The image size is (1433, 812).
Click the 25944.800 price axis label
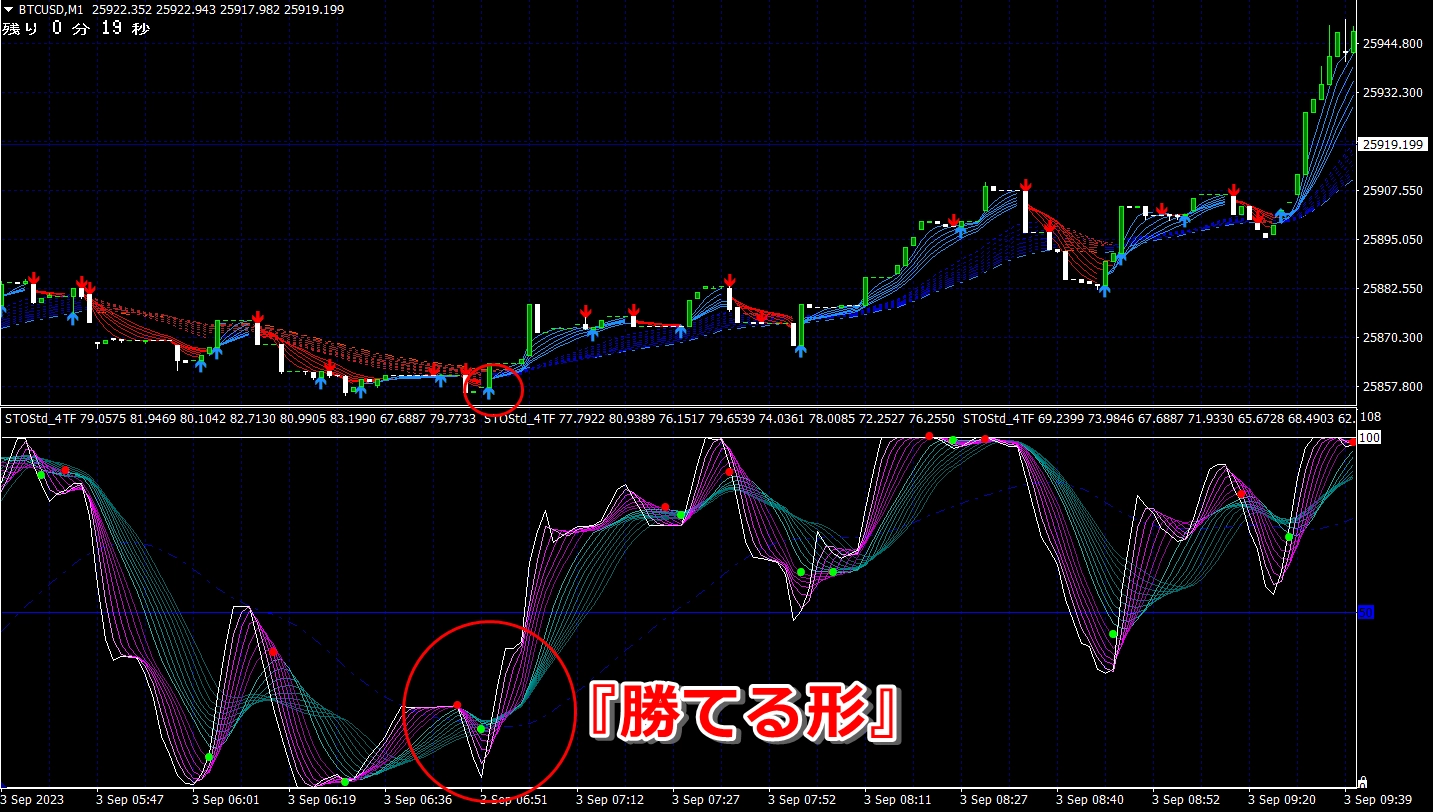(1392, 44)
